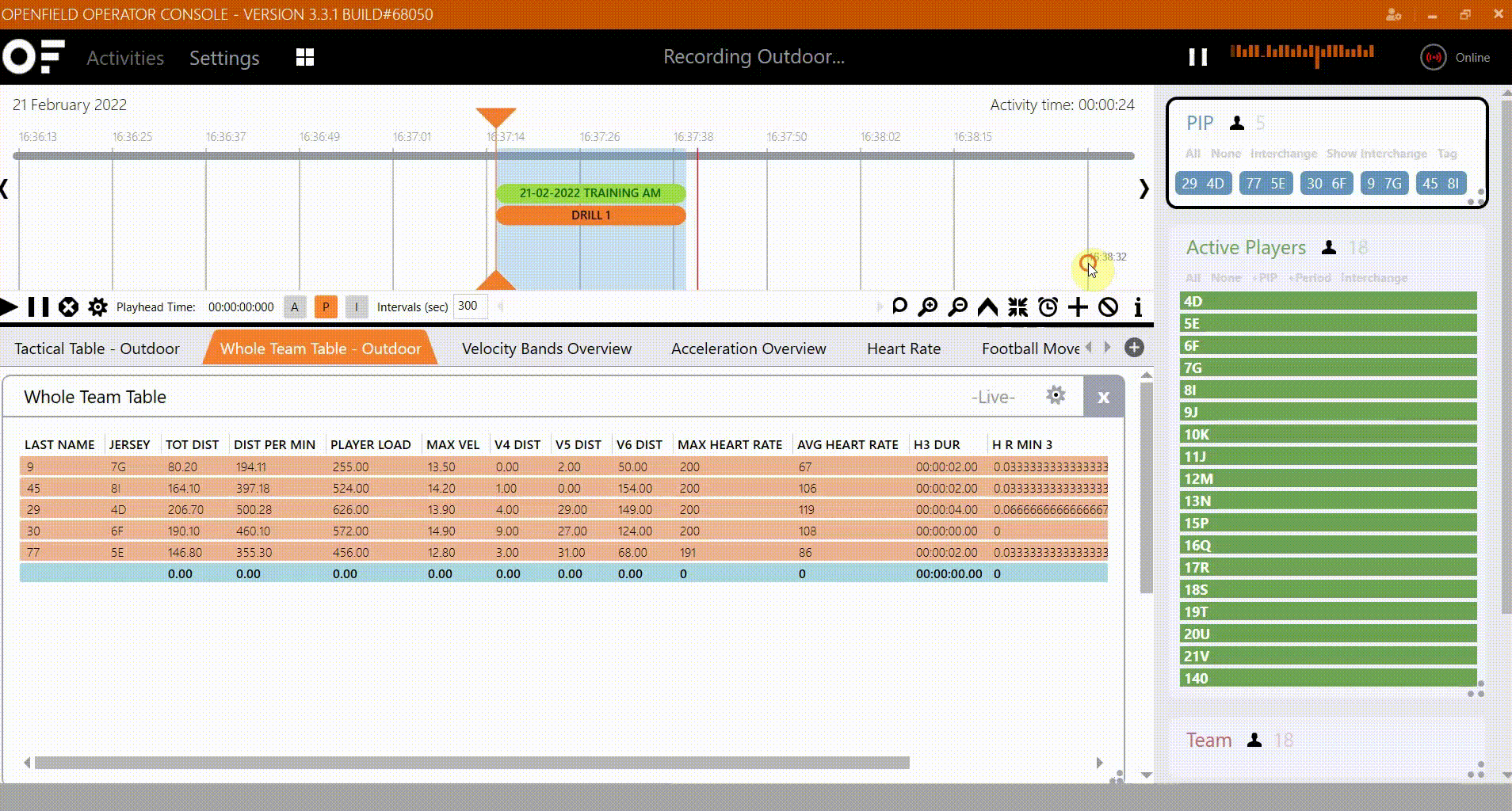This screenshot has height=811, width=1512.
Task: Pause the recording with top pause icon
Action: (x=1198, y=57)
